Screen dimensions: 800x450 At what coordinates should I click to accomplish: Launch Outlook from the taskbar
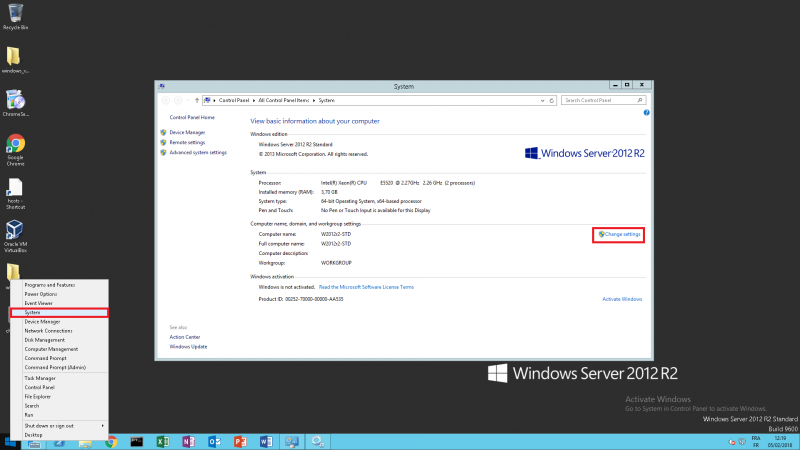point(214,442)
